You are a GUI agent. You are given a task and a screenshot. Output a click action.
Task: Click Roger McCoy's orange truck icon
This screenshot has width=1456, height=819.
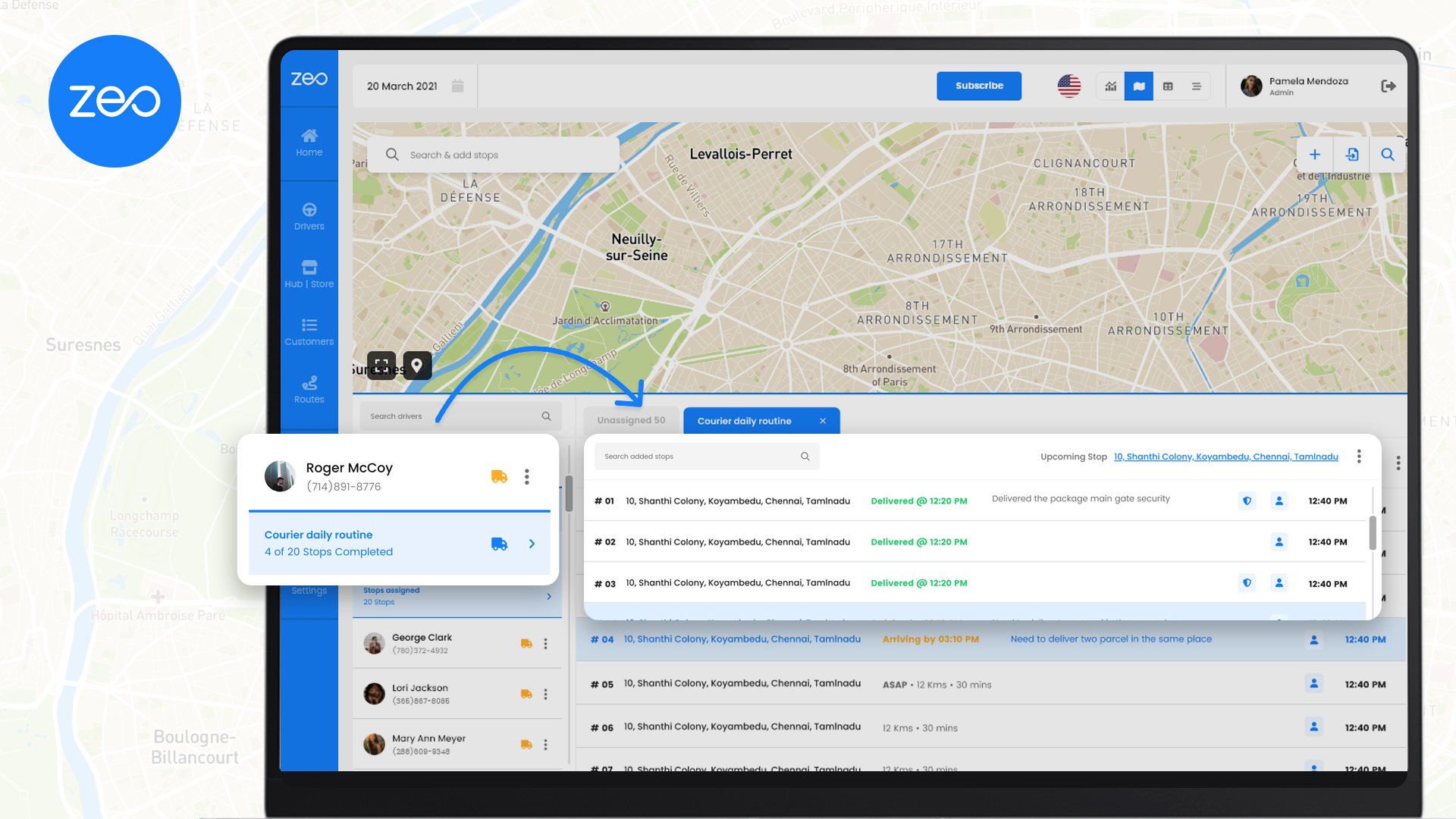click(499, 476)
